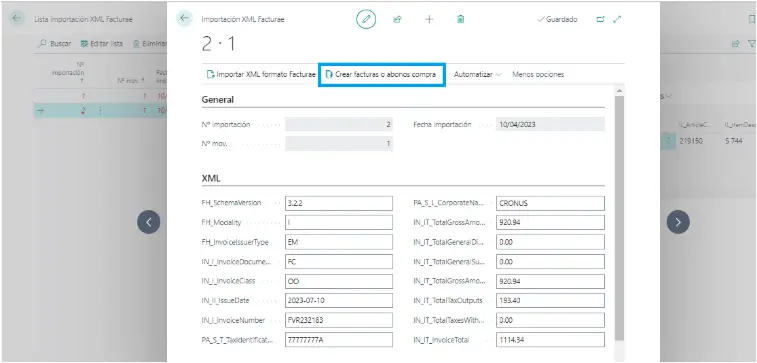This screenshot has height=363, width=757.
Task: Click the back arrow of the Lista importación window
Action: (17, 19)
